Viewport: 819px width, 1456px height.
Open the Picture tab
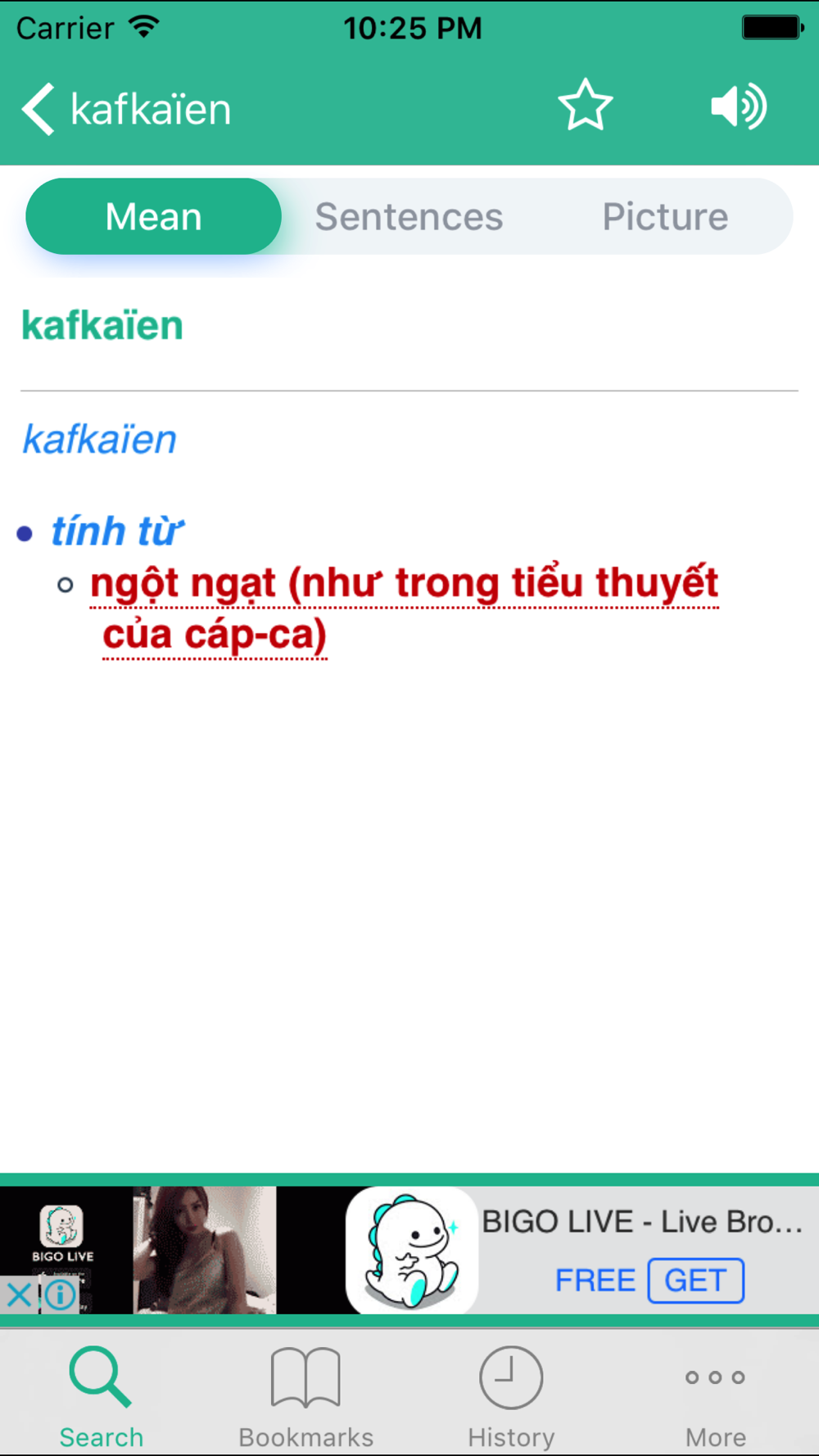pyautogui.click(x=665, y=217)
